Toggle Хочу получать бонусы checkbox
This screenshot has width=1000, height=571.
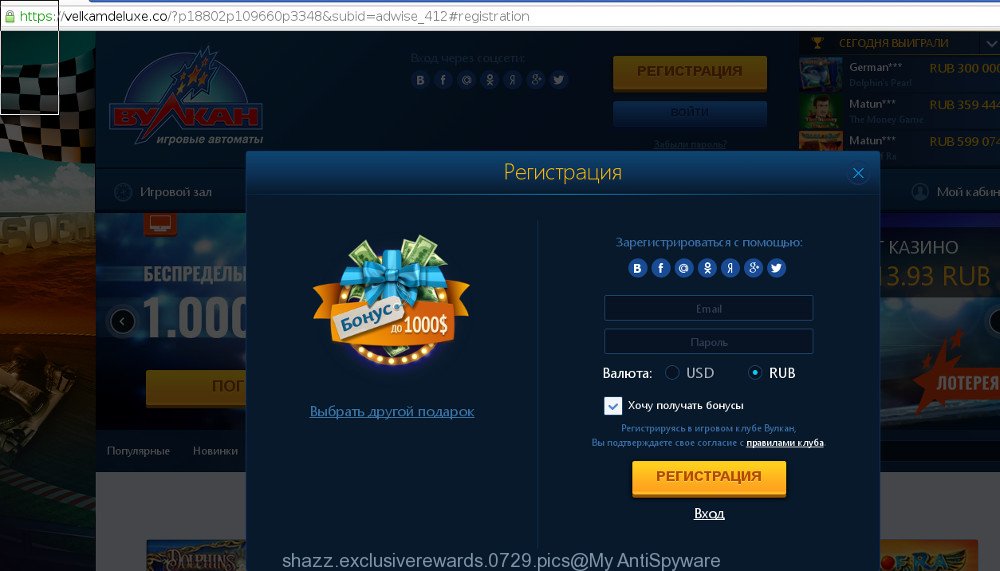click(613, 406)
